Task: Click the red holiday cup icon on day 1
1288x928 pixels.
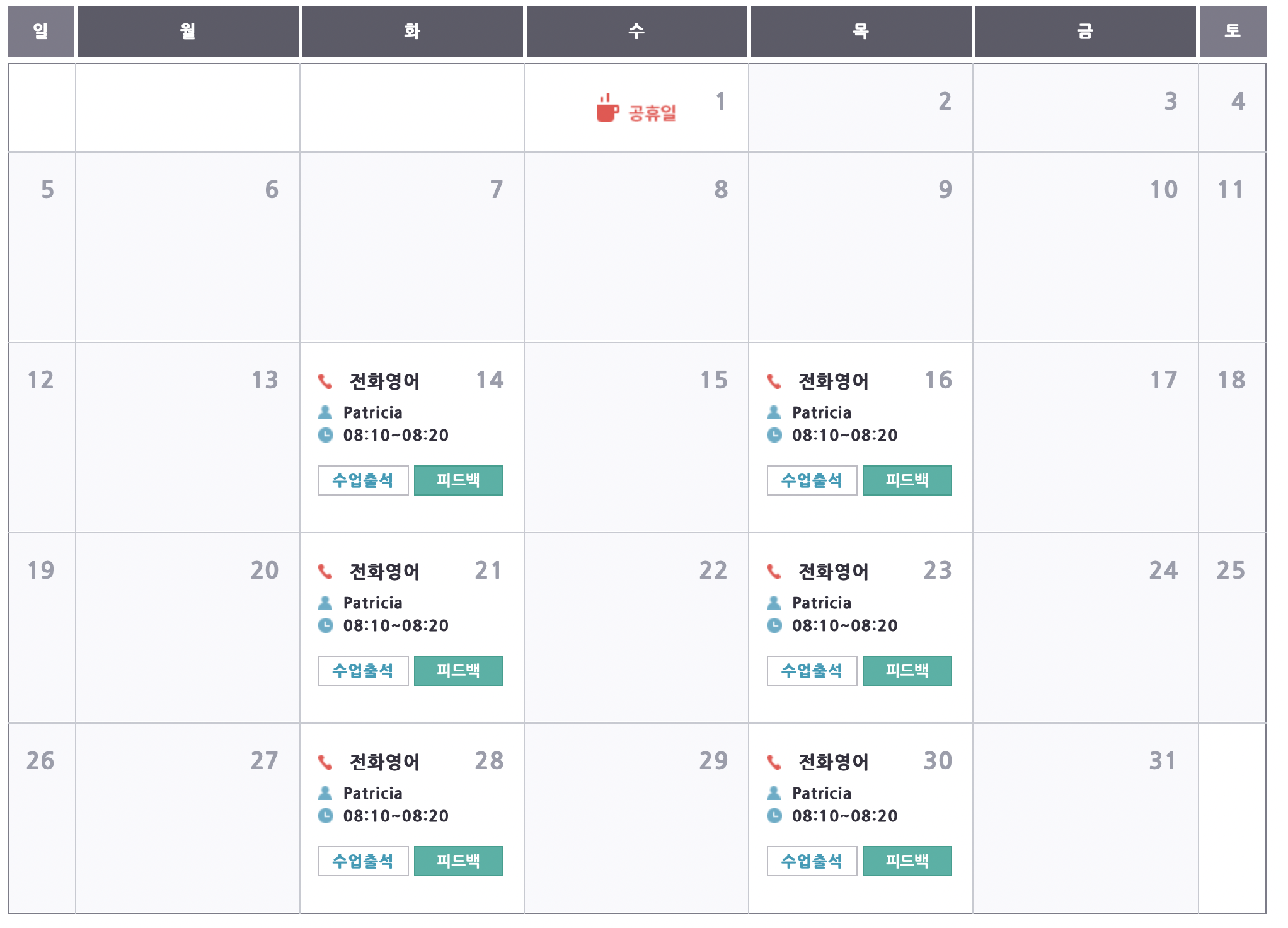Action: coord(607,109)
